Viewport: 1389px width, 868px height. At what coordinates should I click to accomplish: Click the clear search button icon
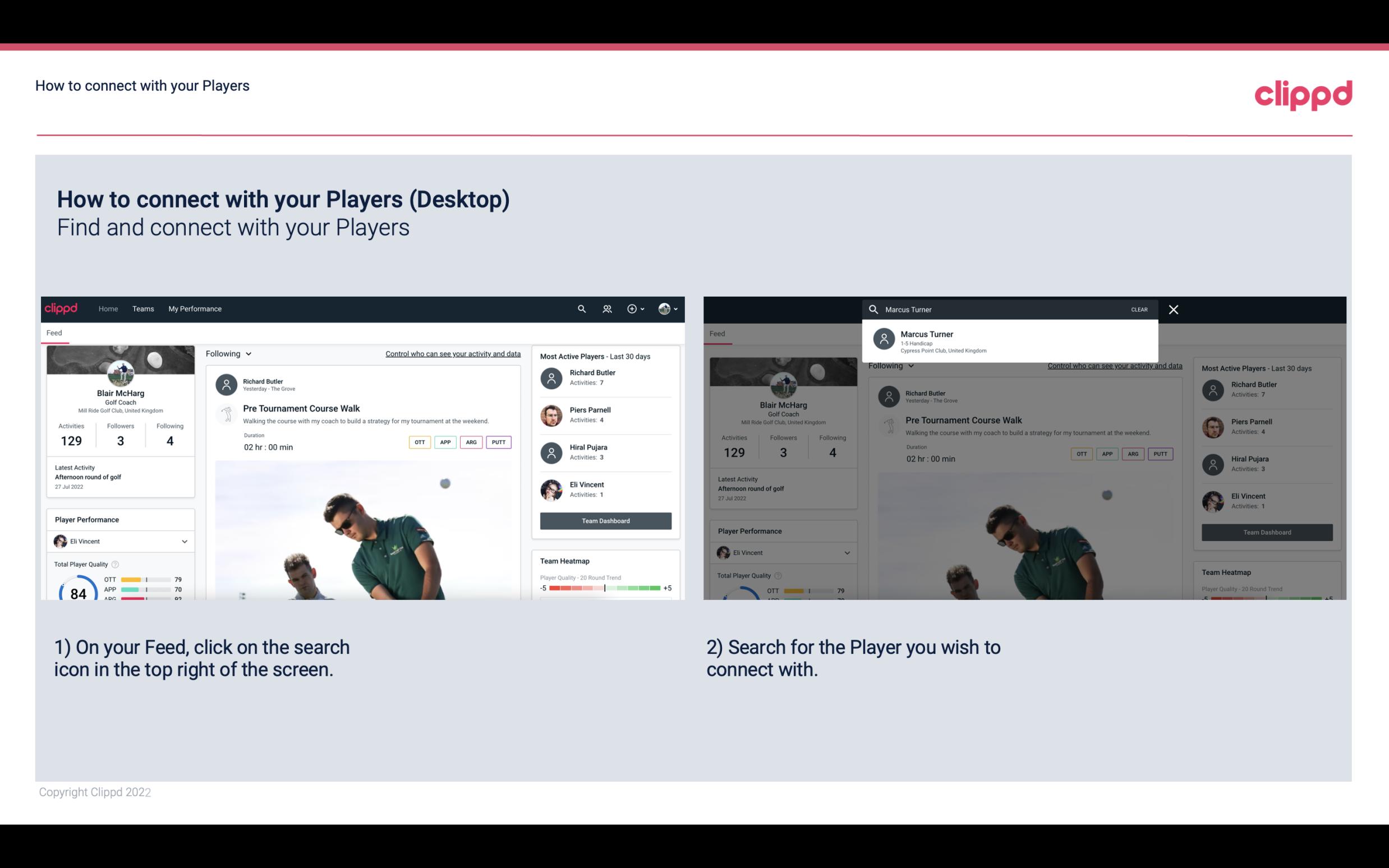tap(1139, 309)
